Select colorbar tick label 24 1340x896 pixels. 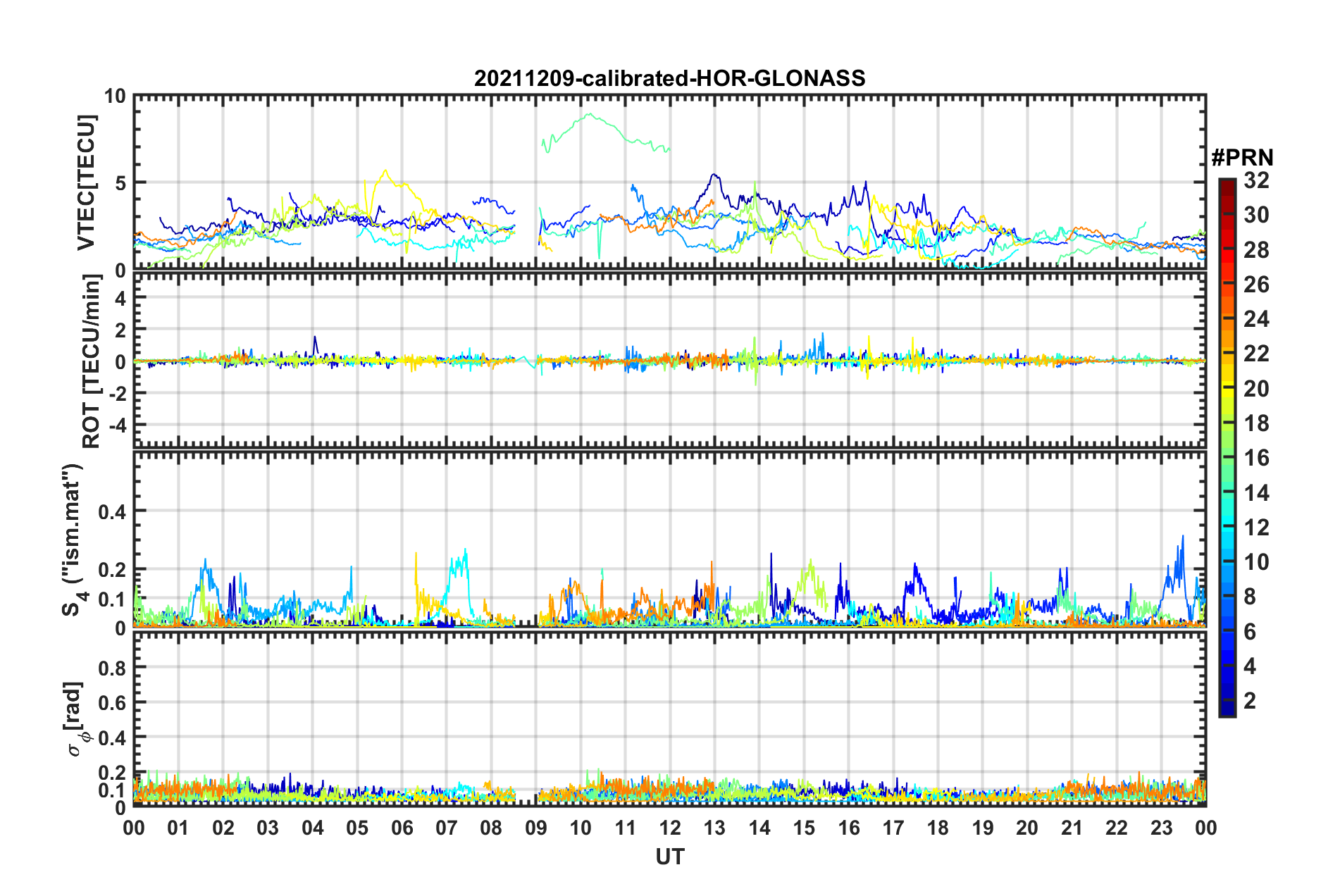tap(1256, 319)
